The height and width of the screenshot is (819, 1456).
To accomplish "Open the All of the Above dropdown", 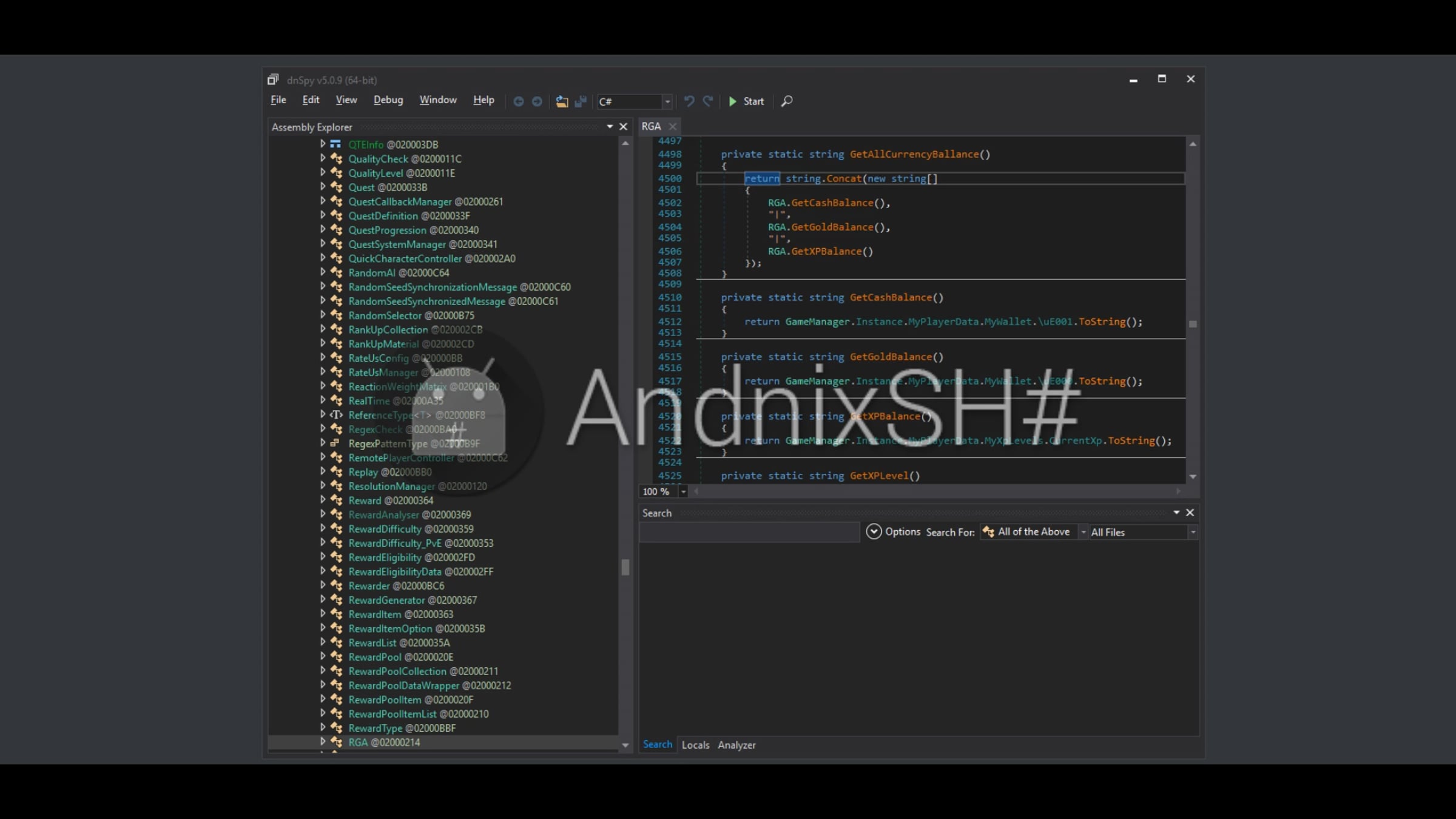I will coord(1034,532).
